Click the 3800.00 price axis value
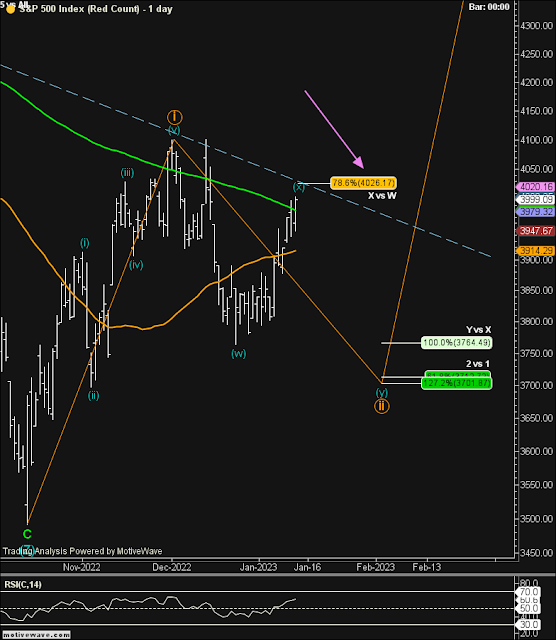Image resolution: width=556 pixels, height=640 pixels. coord(536,322)
